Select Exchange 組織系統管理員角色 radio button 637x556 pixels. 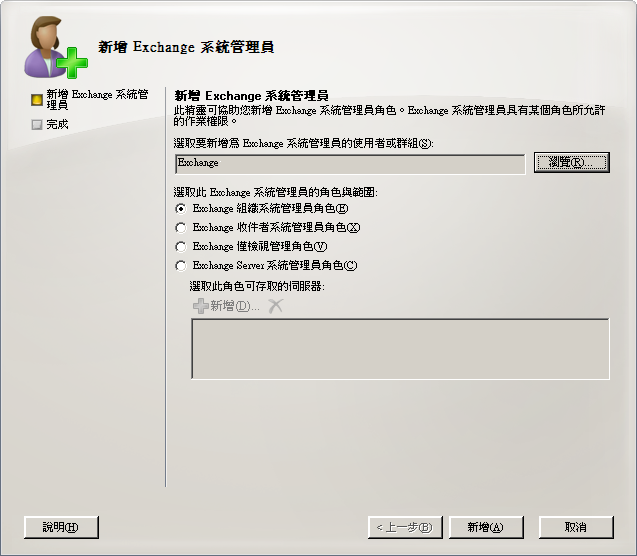(x=181, y=209)
